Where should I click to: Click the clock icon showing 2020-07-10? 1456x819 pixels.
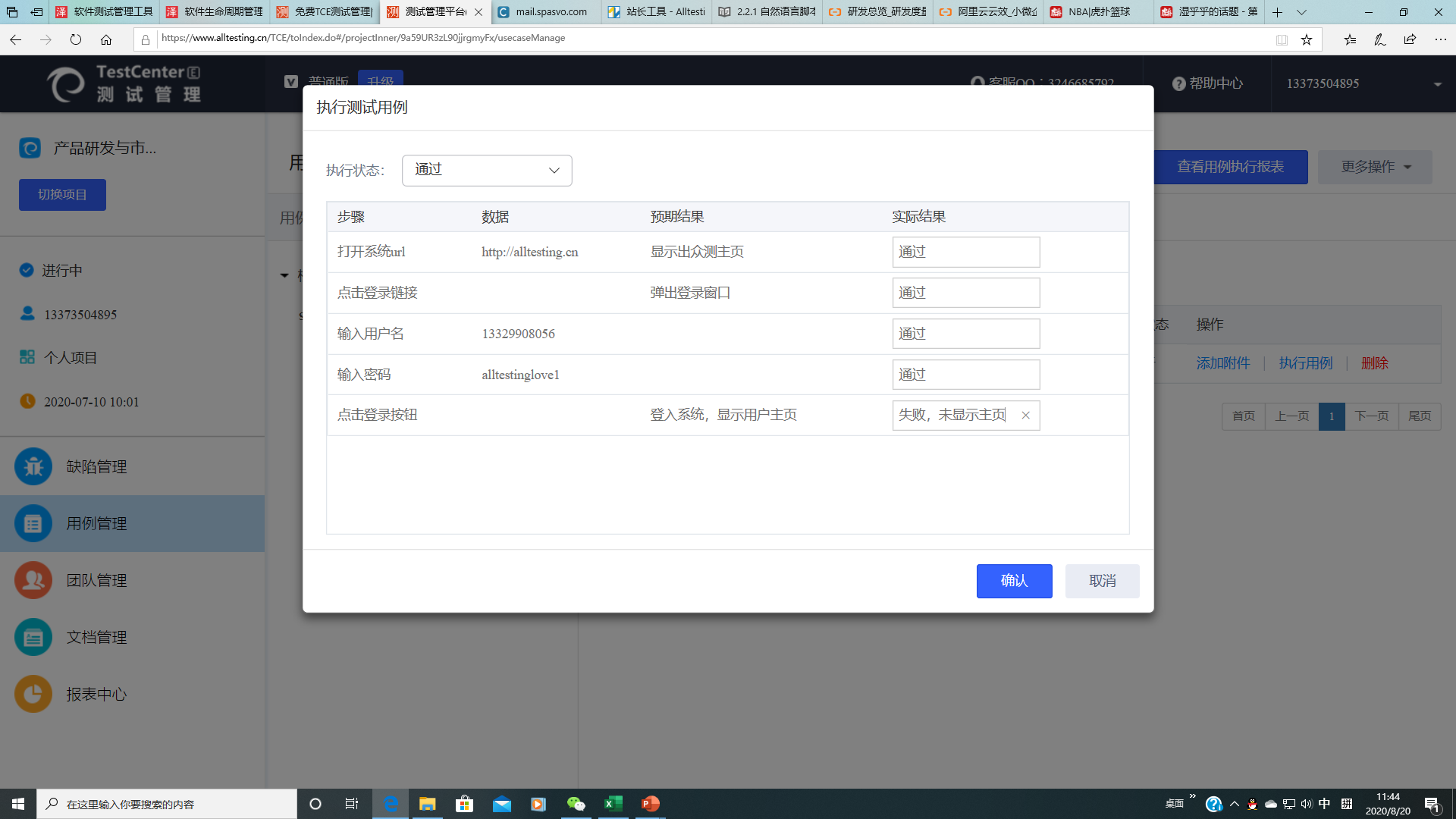(x=29, y=401)
